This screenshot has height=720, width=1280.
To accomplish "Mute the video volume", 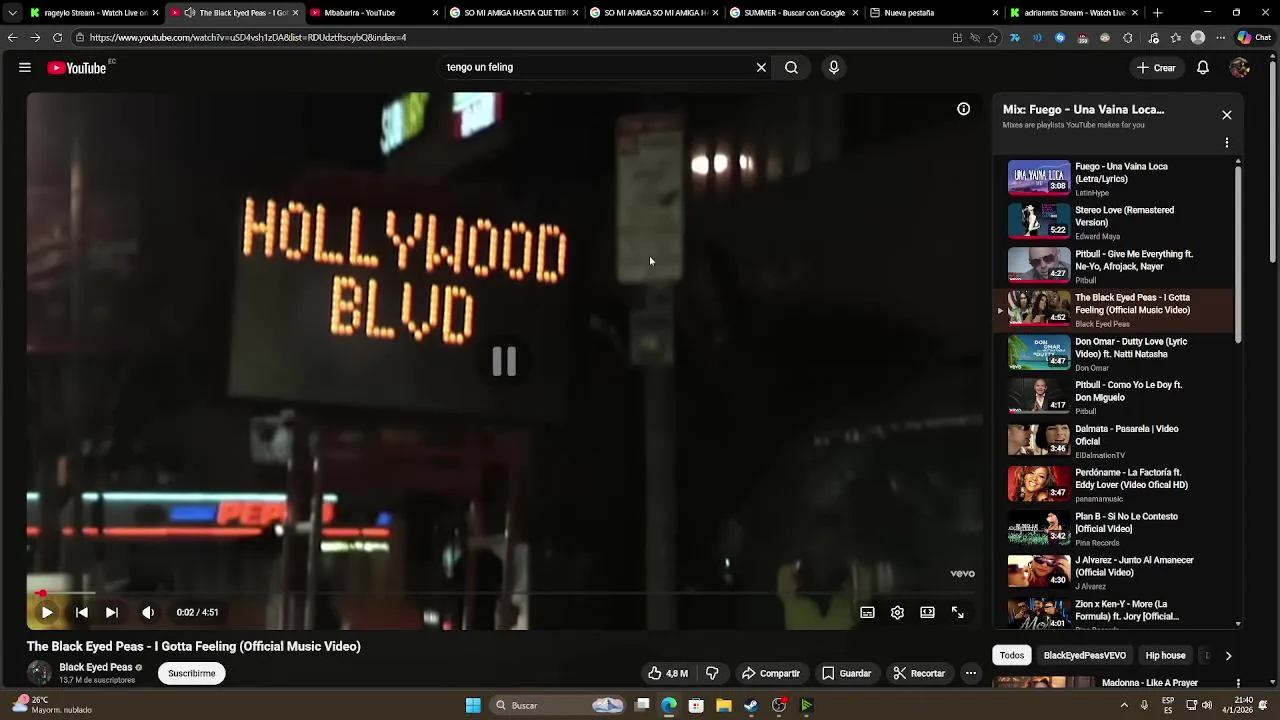I will [148, 612].
